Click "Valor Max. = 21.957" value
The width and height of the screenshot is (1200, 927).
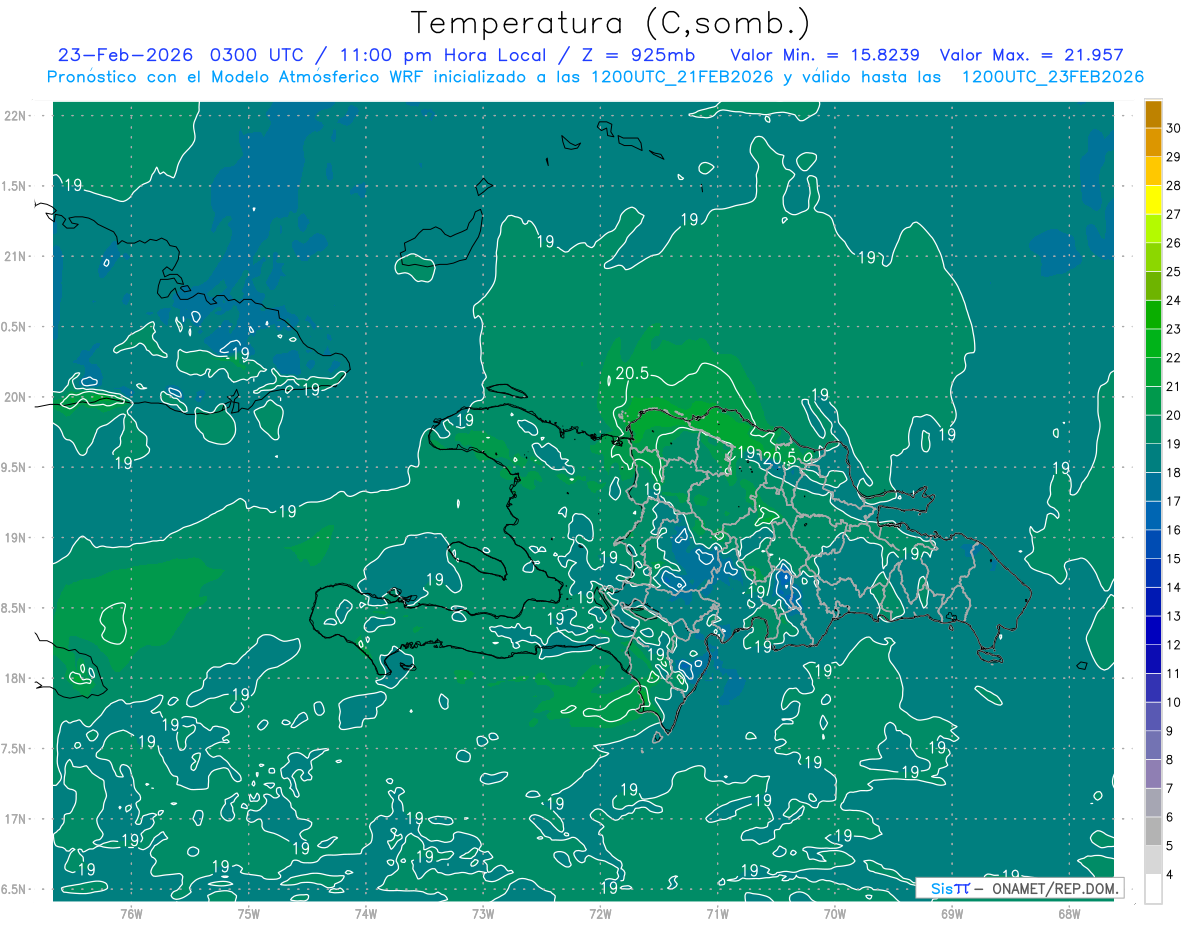1032,55
